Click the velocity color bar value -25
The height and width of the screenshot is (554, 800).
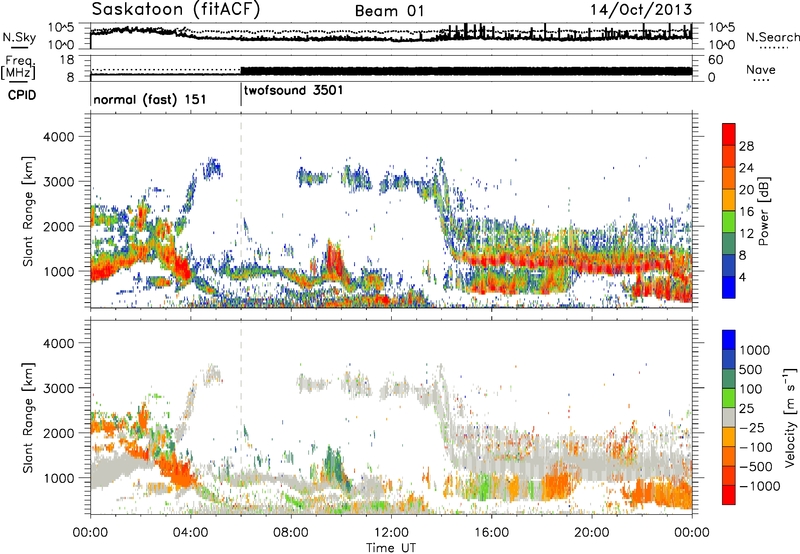(752, 427)
